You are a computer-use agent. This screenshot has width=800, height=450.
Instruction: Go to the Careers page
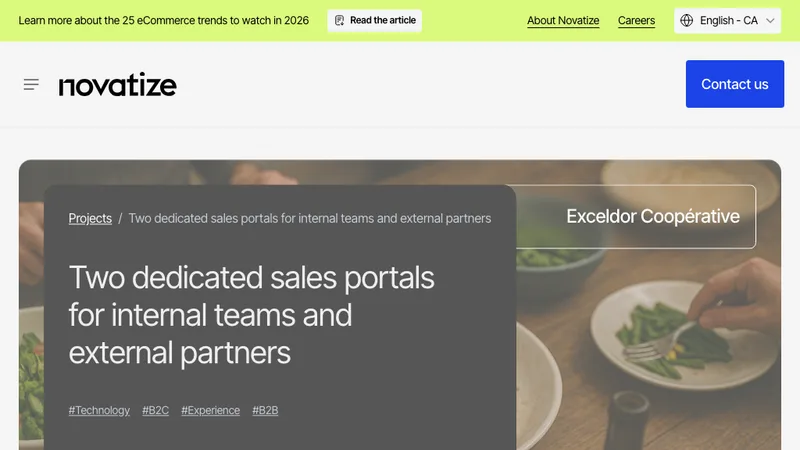(x=636, y=20)
